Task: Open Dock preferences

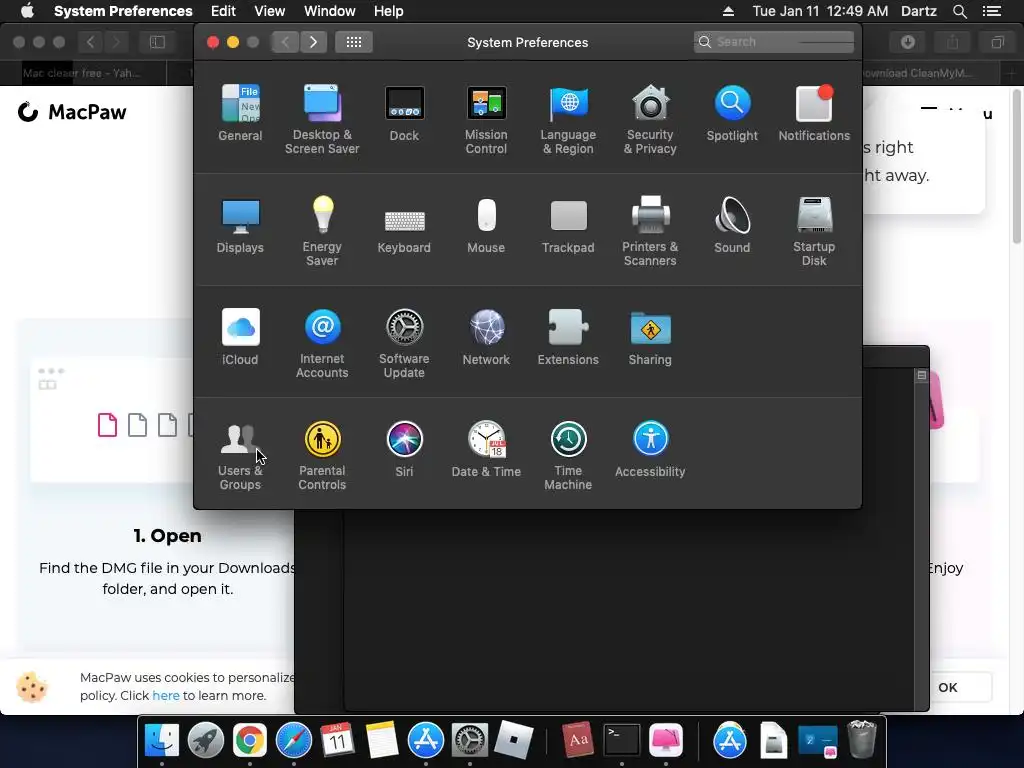Action: coord(404,113)
